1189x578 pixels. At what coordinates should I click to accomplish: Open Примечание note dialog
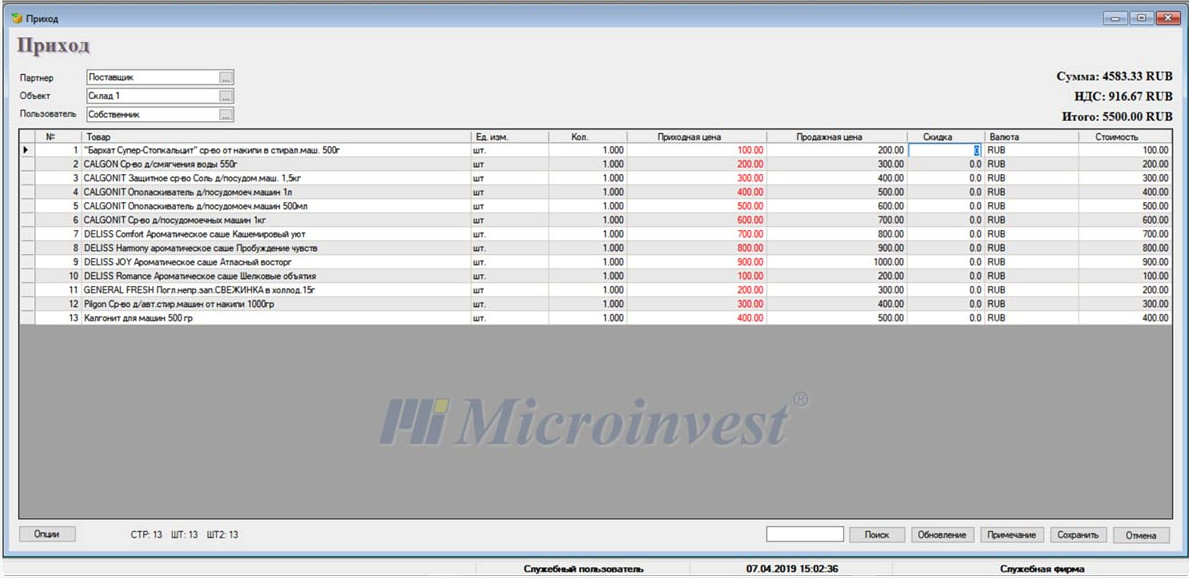point(1012,535)
